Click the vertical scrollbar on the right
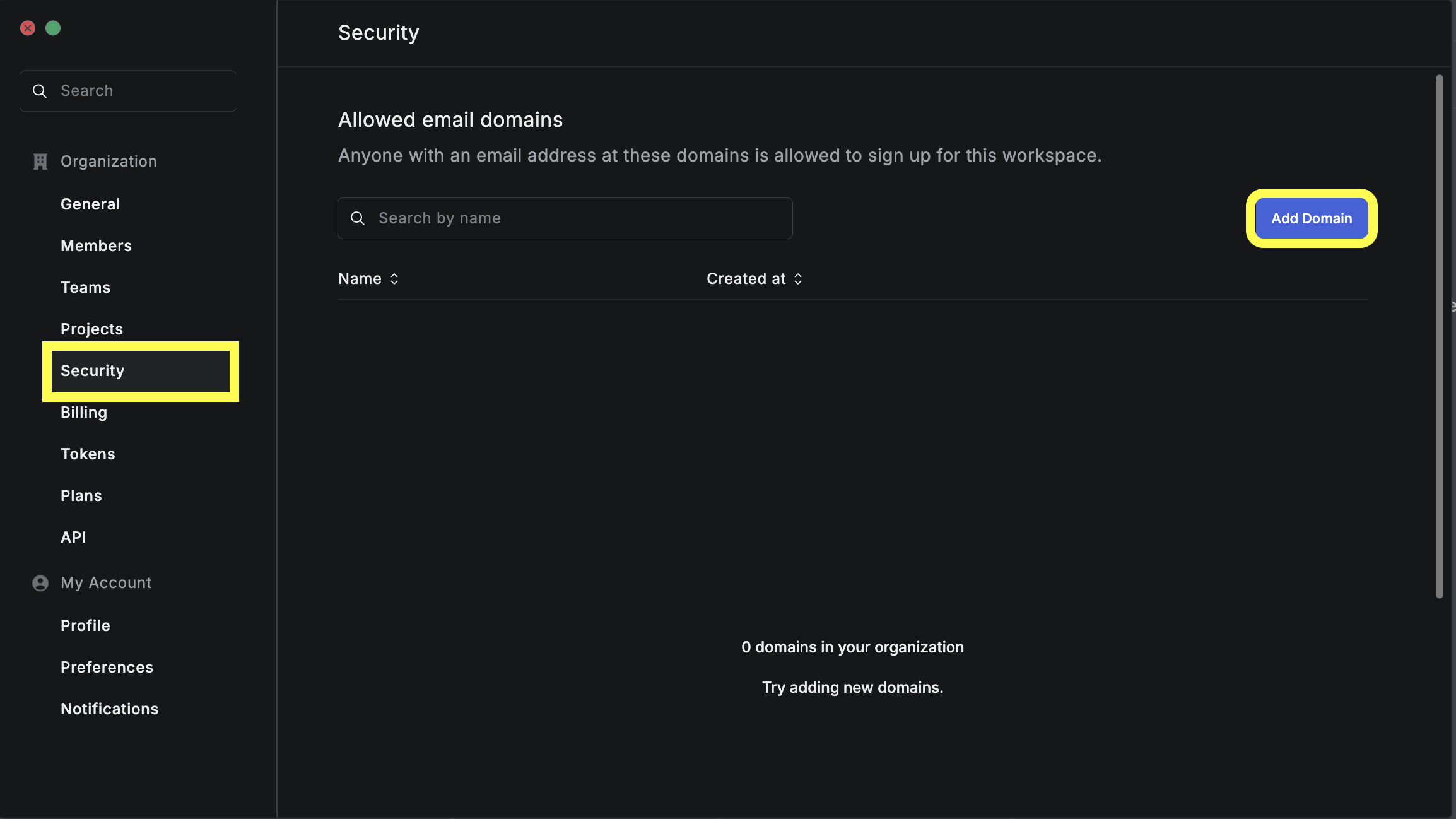 click(x=1439, y=336)
